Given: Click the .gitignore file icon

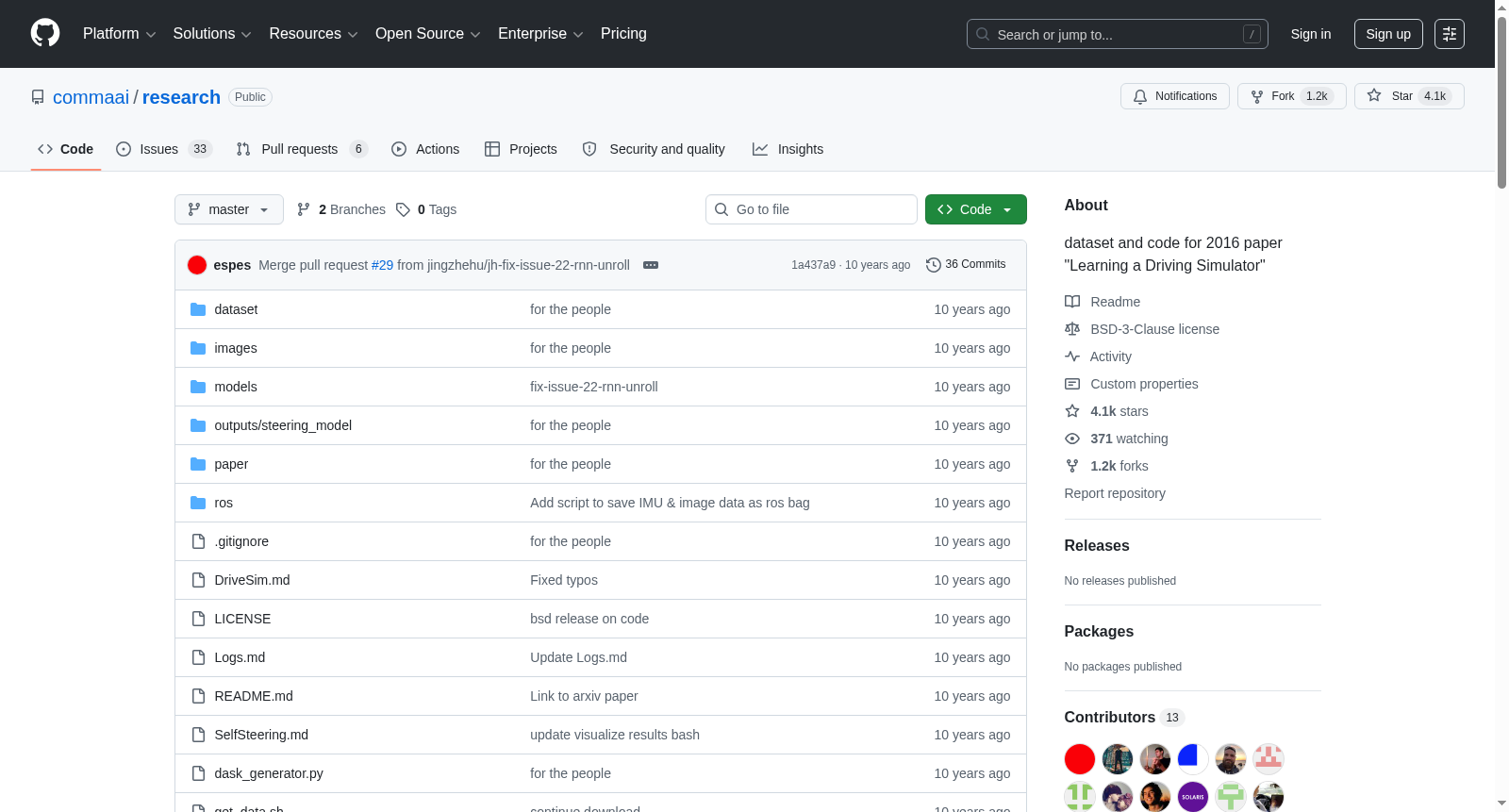Looking at the screenshot, I should tap(198, 541).
